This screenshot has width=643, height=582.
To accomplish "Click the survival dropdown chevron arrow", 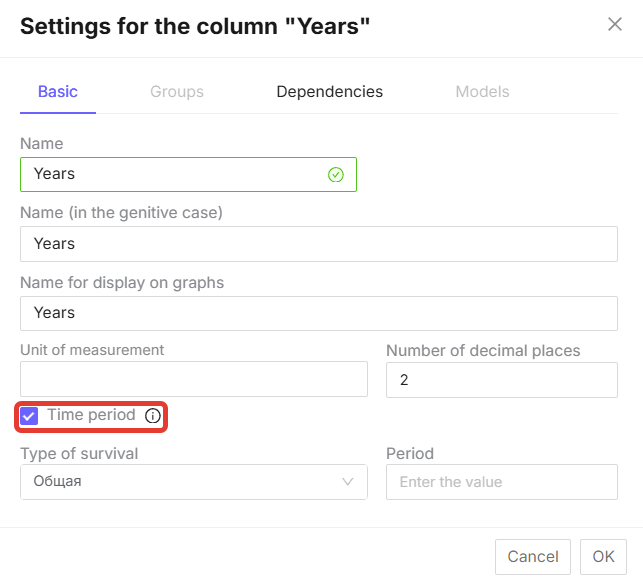I will [348, 482].
